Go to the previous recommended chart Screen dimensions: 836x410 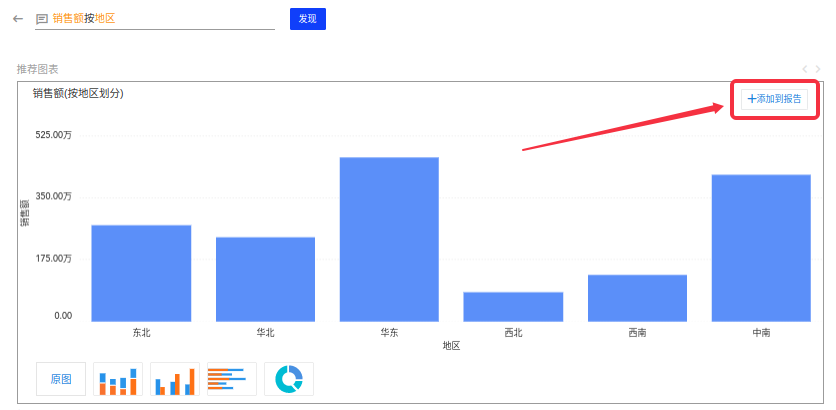806,69
